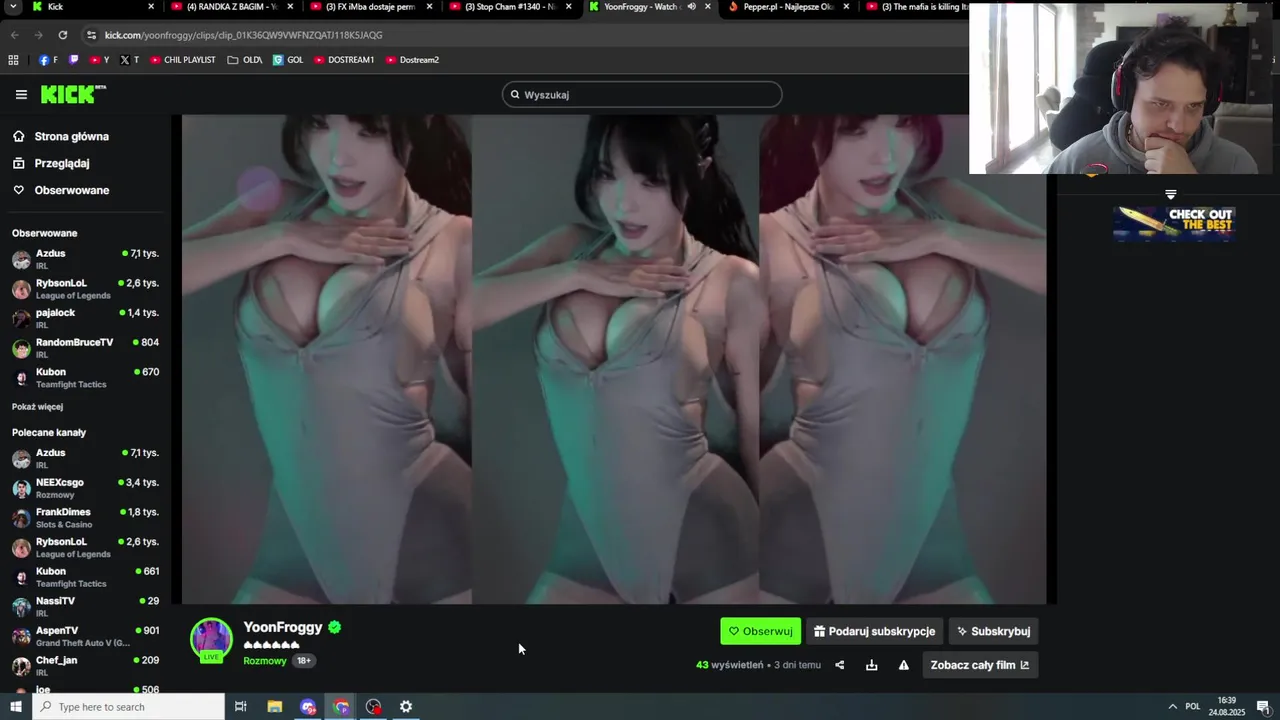
Task: Open Chef_jan recommended channel
Action: click(x=85, y=665)
